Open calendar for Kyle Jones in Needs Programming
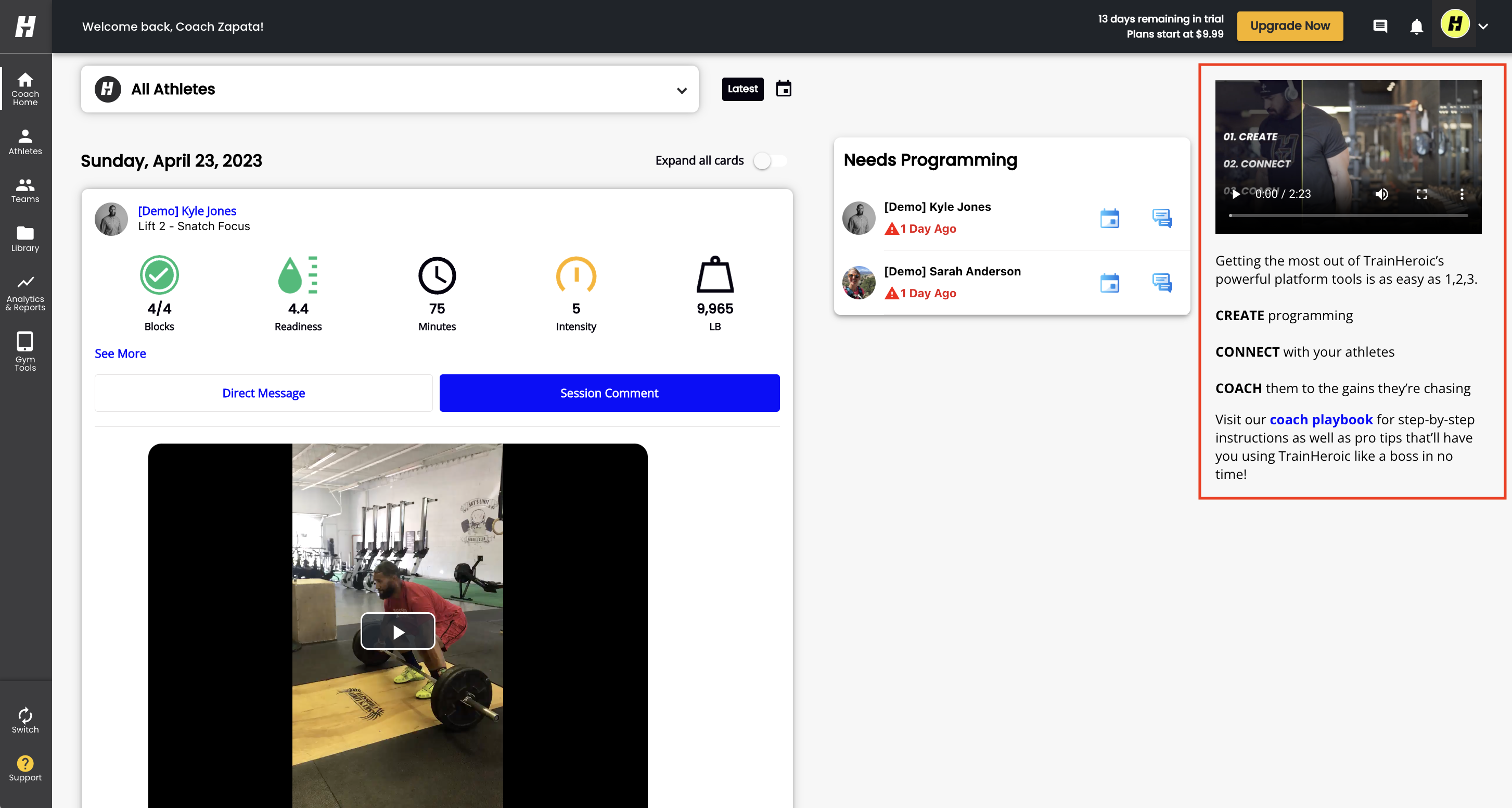This screenshot has height=808, width=1512. (1109, 219)
